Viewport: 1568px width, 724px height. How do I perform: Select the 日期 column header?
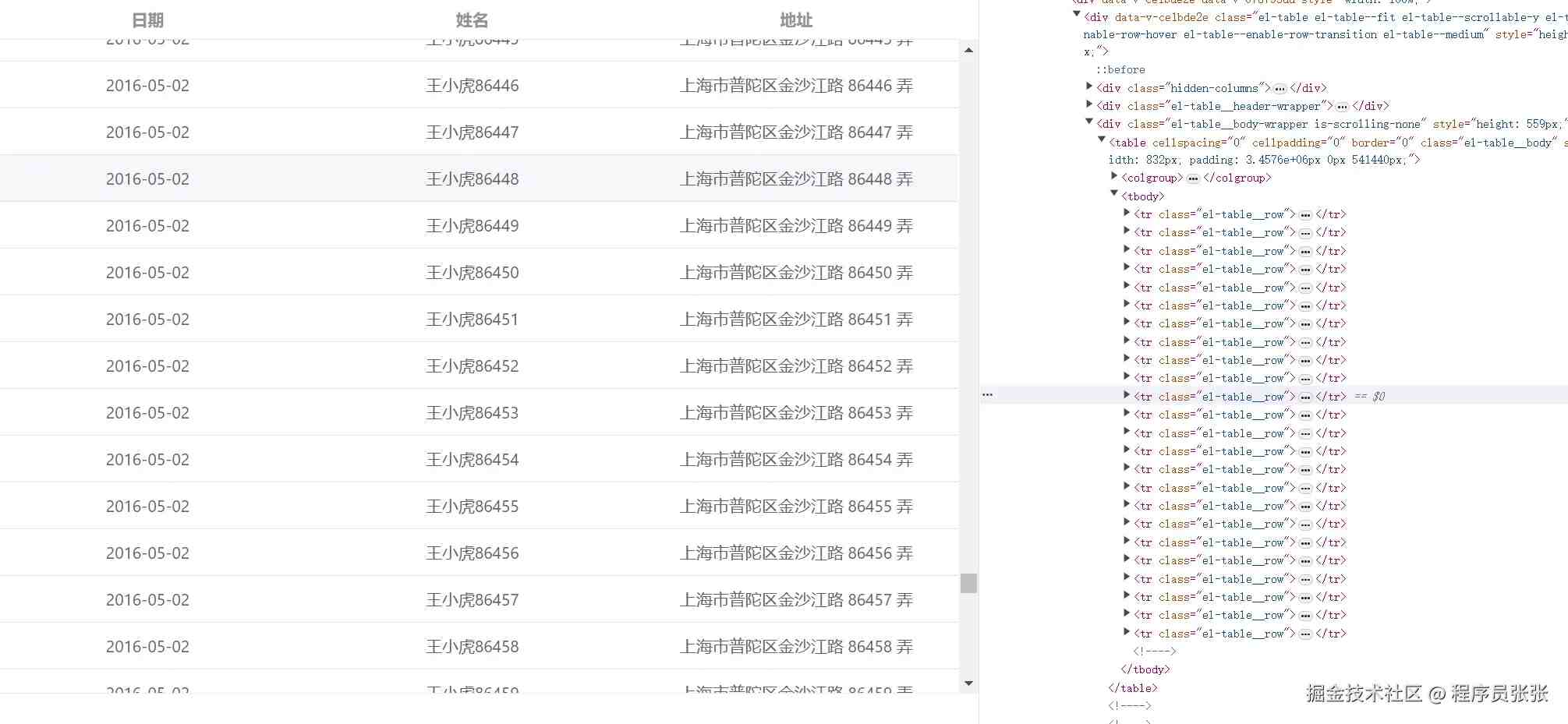click(147, 20)
